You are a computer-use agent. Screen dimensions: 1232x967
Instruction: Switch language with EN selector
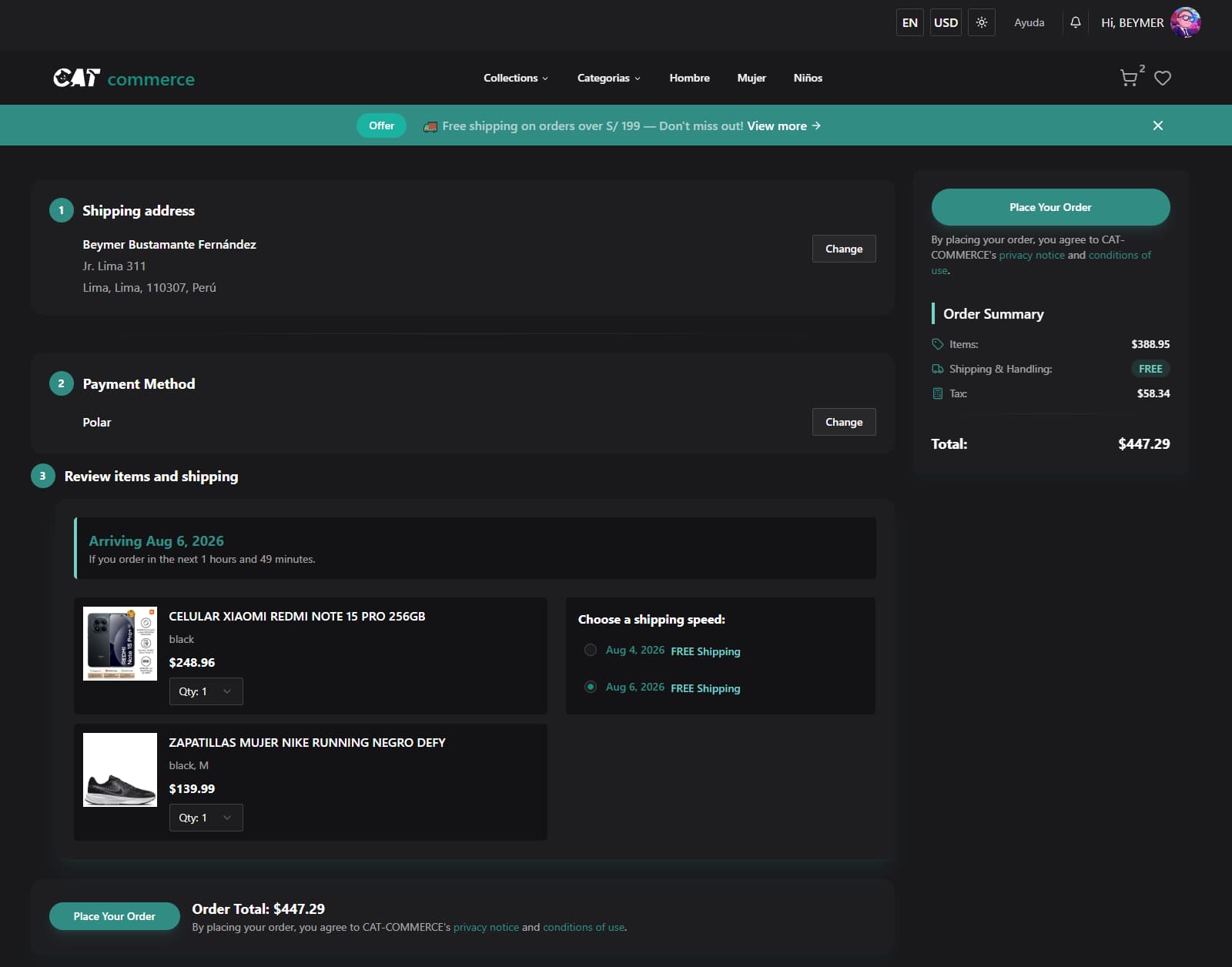910,22
